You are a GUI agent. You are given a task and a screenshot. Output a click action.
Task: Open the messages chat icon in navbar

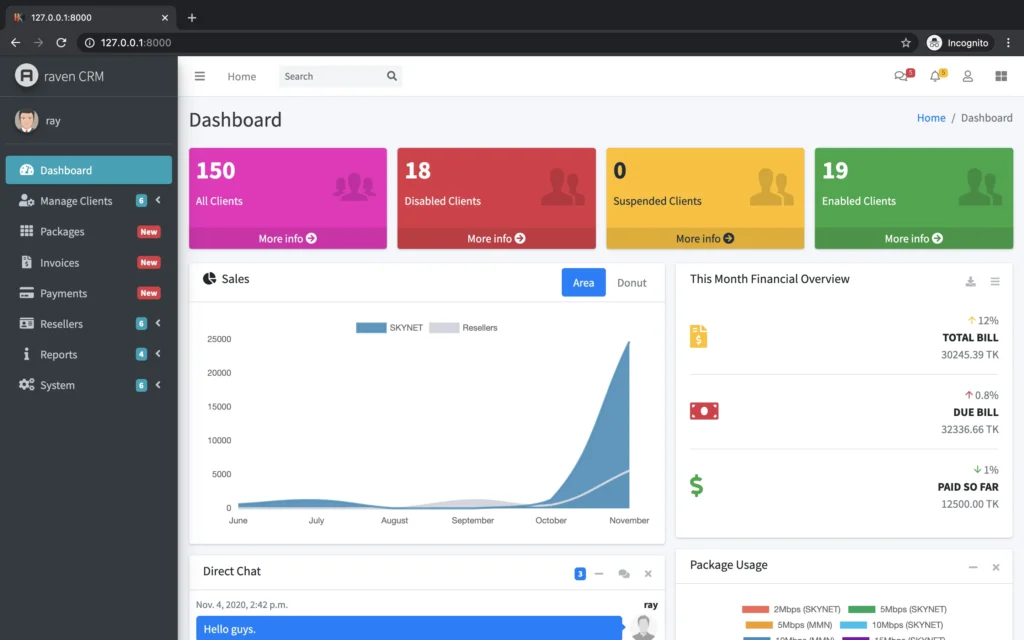(x=901, y=76)
